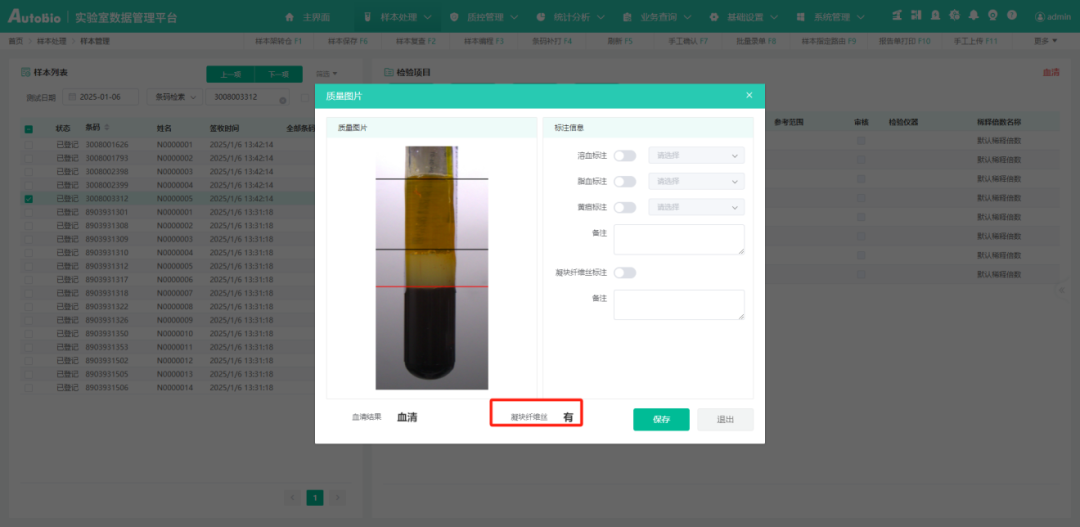Image resolution: width=1080 pixels, height=527 pixels.
Task: Toggle the 溶血标注 switch
Action: tap(625, 156)
